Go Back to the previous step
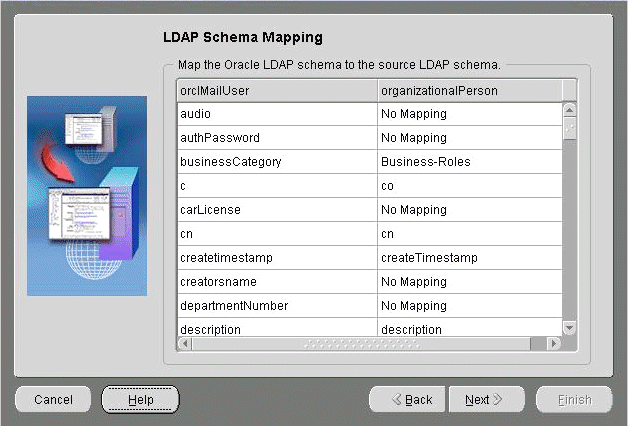The image size is (628, 426). (407, 399)
